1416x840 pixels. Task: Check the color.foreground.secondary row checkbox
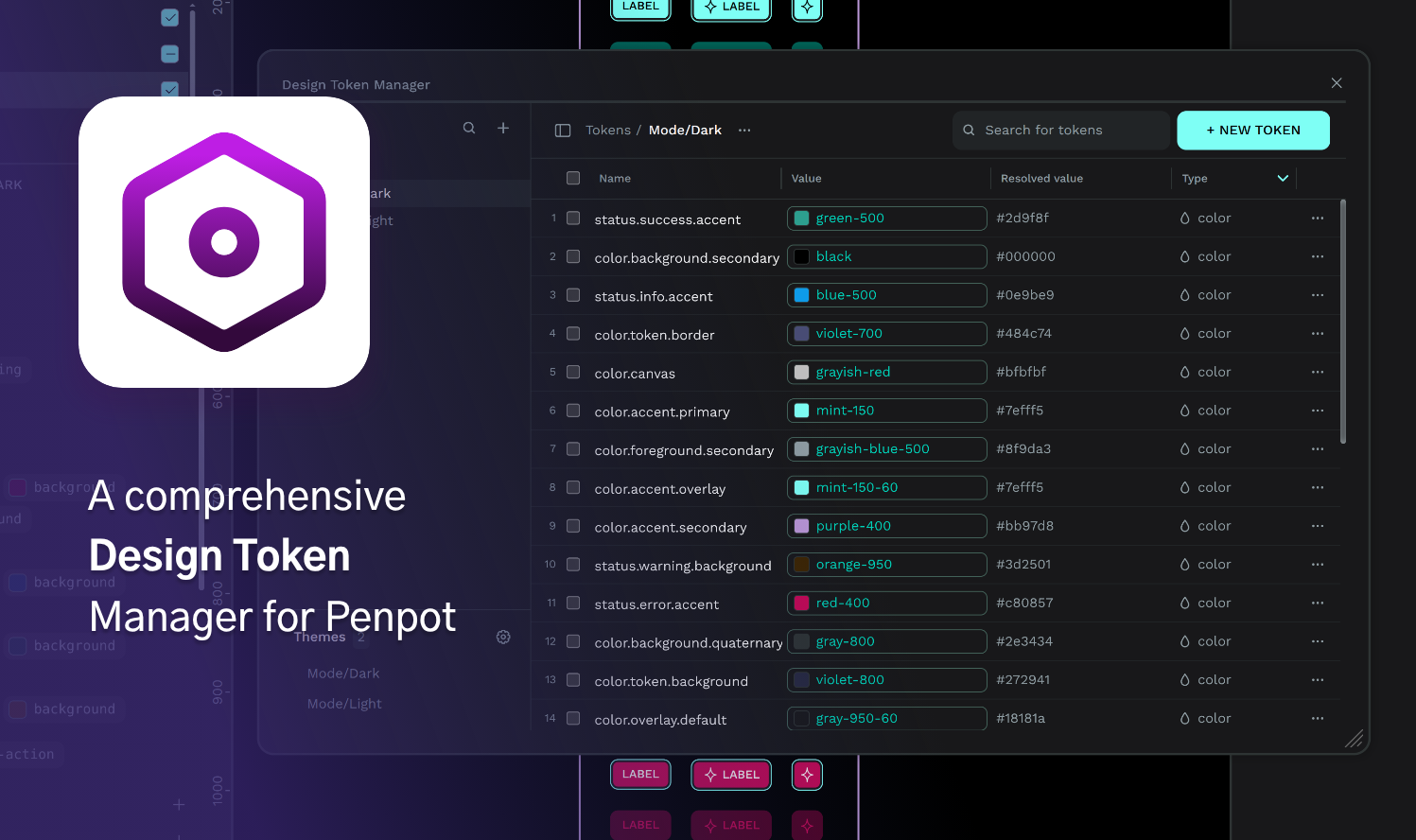(x=573, y=449)
